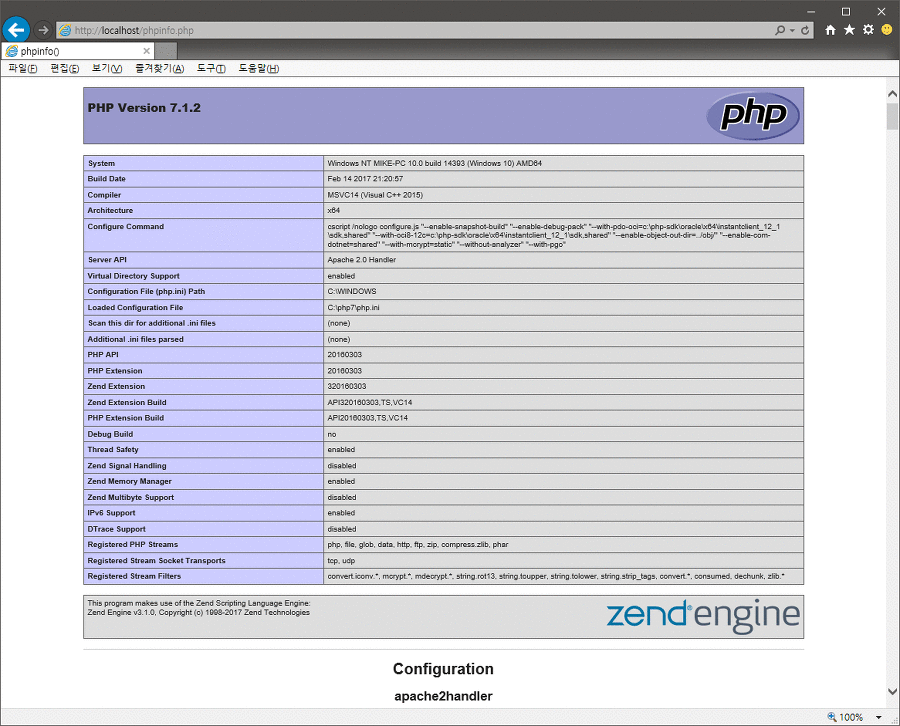This screenshot has width=900, height=726.
Task: Open the 편집(E) menu
Action: click(x=65, y=68)
